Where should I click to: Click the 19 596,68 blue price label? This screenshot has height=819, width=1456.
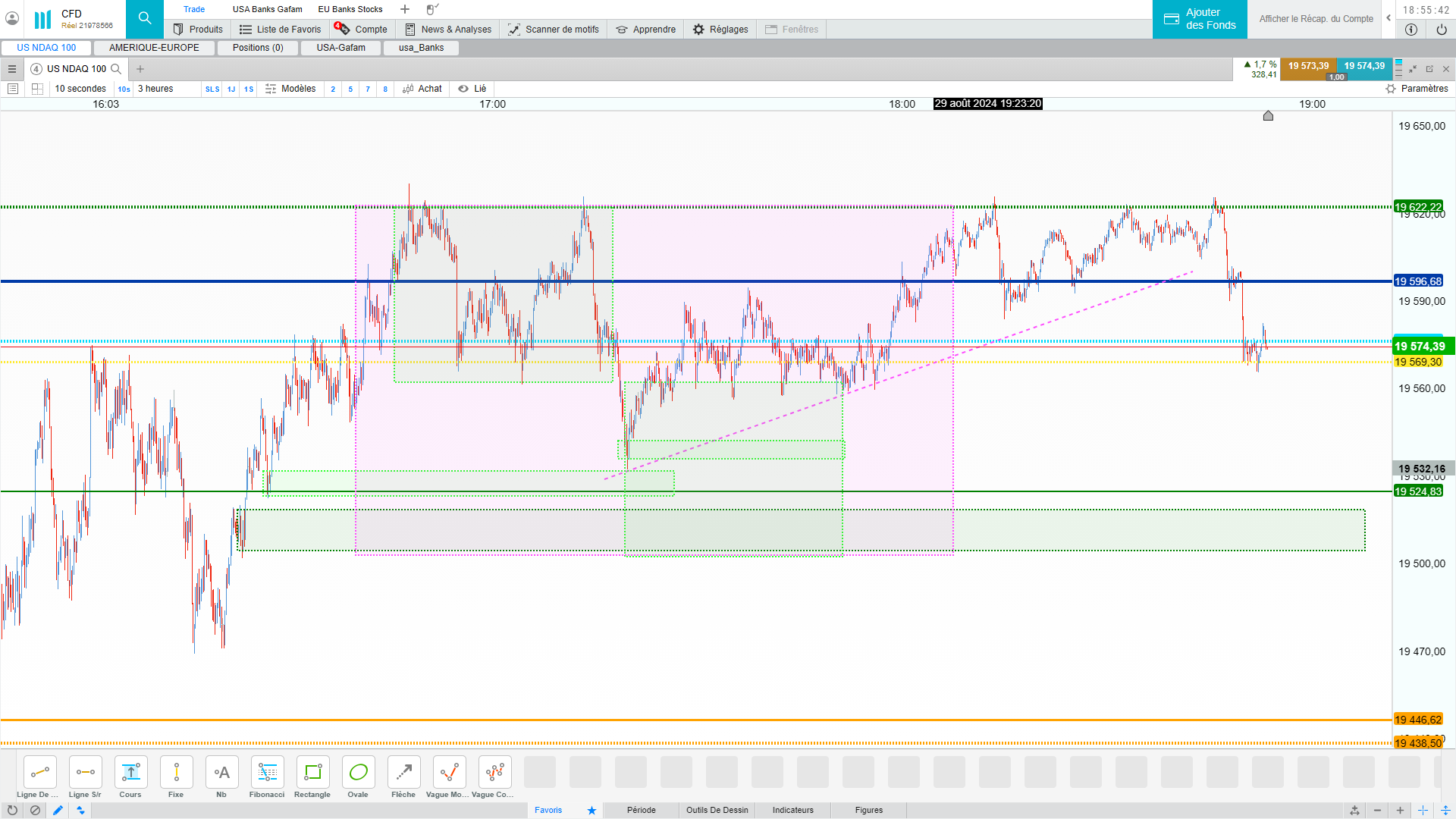[1418, 281]
